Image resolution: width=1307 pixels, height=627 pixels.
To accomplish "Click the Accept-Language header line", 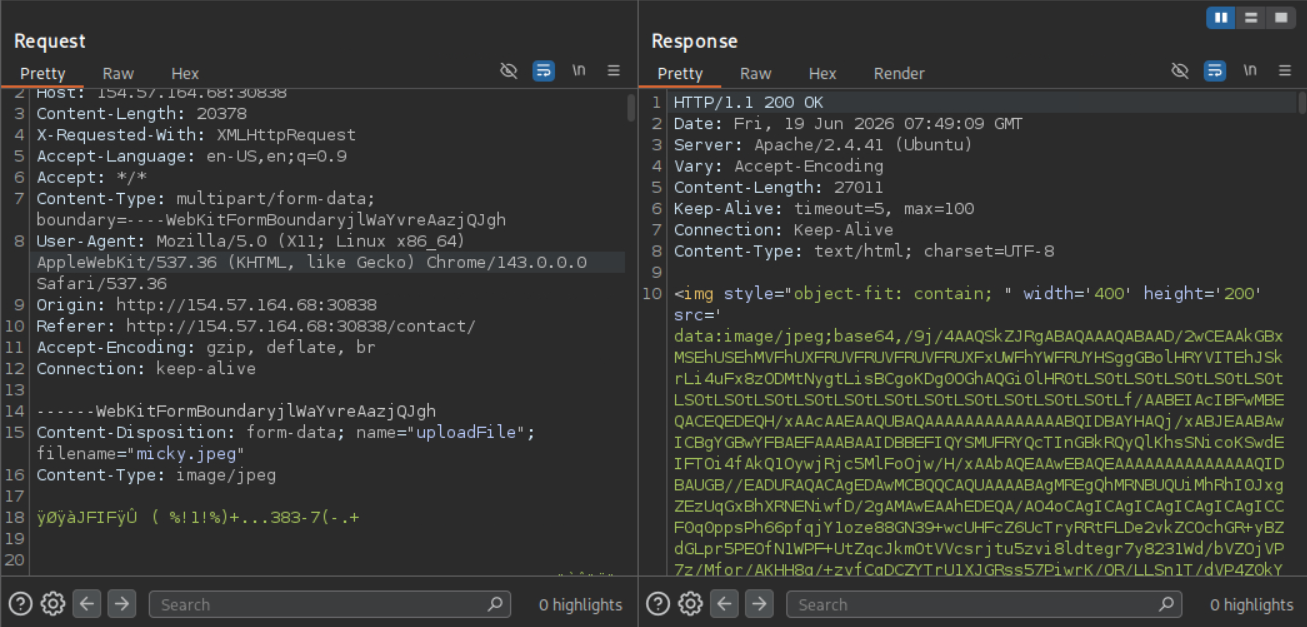I will [192, 156].
